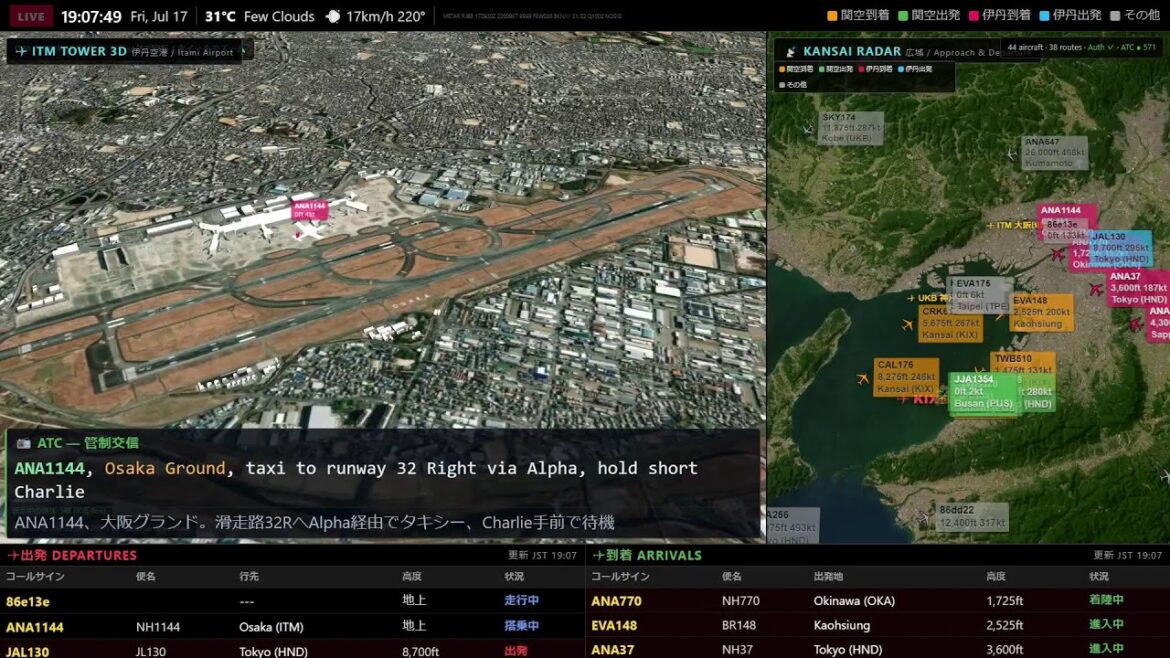Open the CAL176 Kansai (KIX) label
The image size is (1170, 658).
906,377
